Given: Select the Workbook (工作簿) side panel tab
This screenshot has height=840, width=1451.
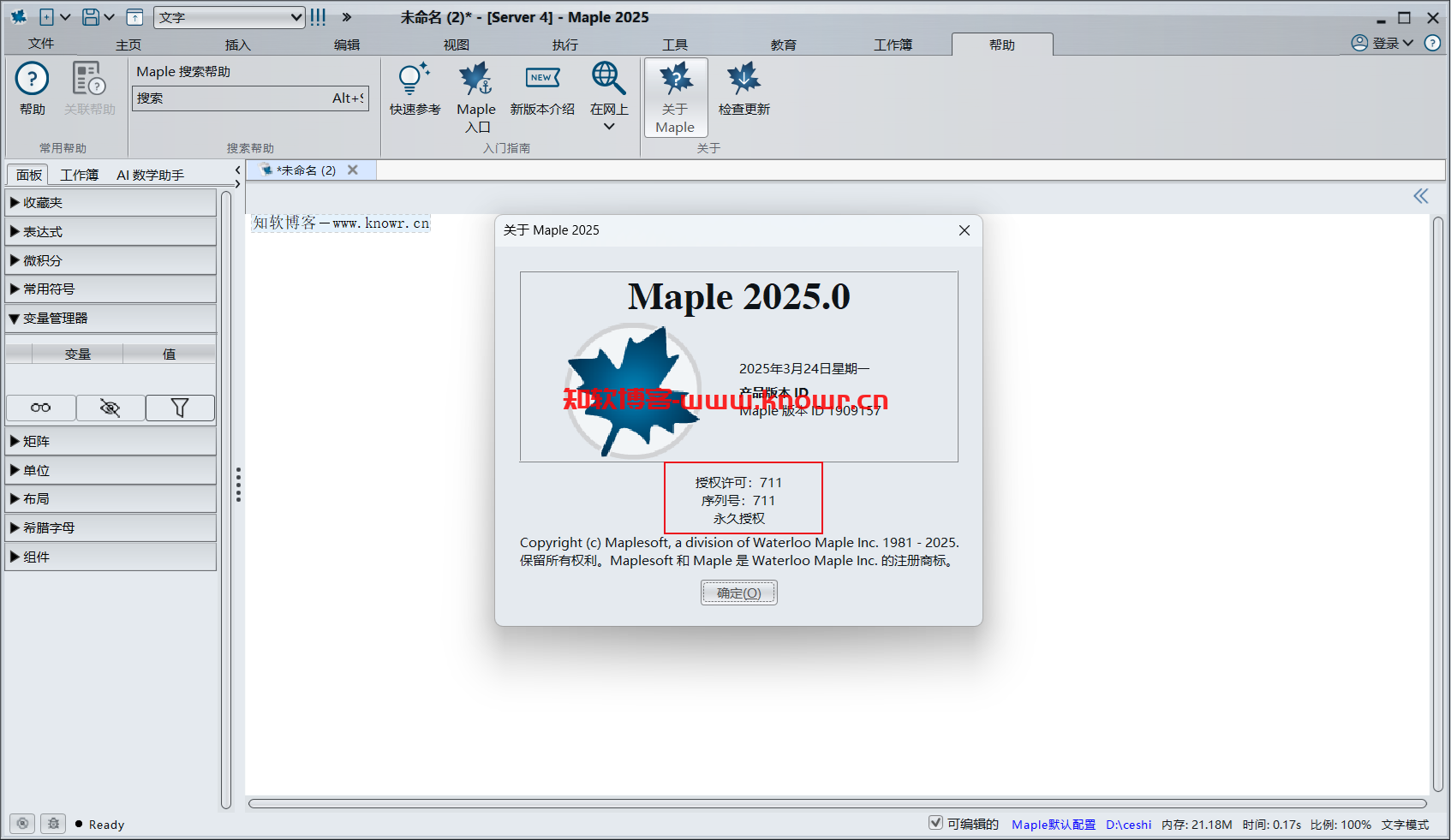Looking at the screenshot, I should 79,175.
